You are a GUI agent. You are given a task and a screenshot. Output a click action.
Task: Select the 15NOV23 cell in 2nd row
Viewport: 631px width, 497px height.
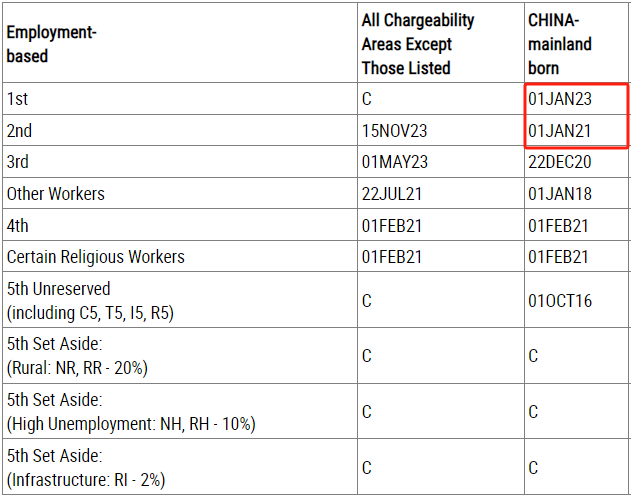pyautogui.click(x=394, y=131)
